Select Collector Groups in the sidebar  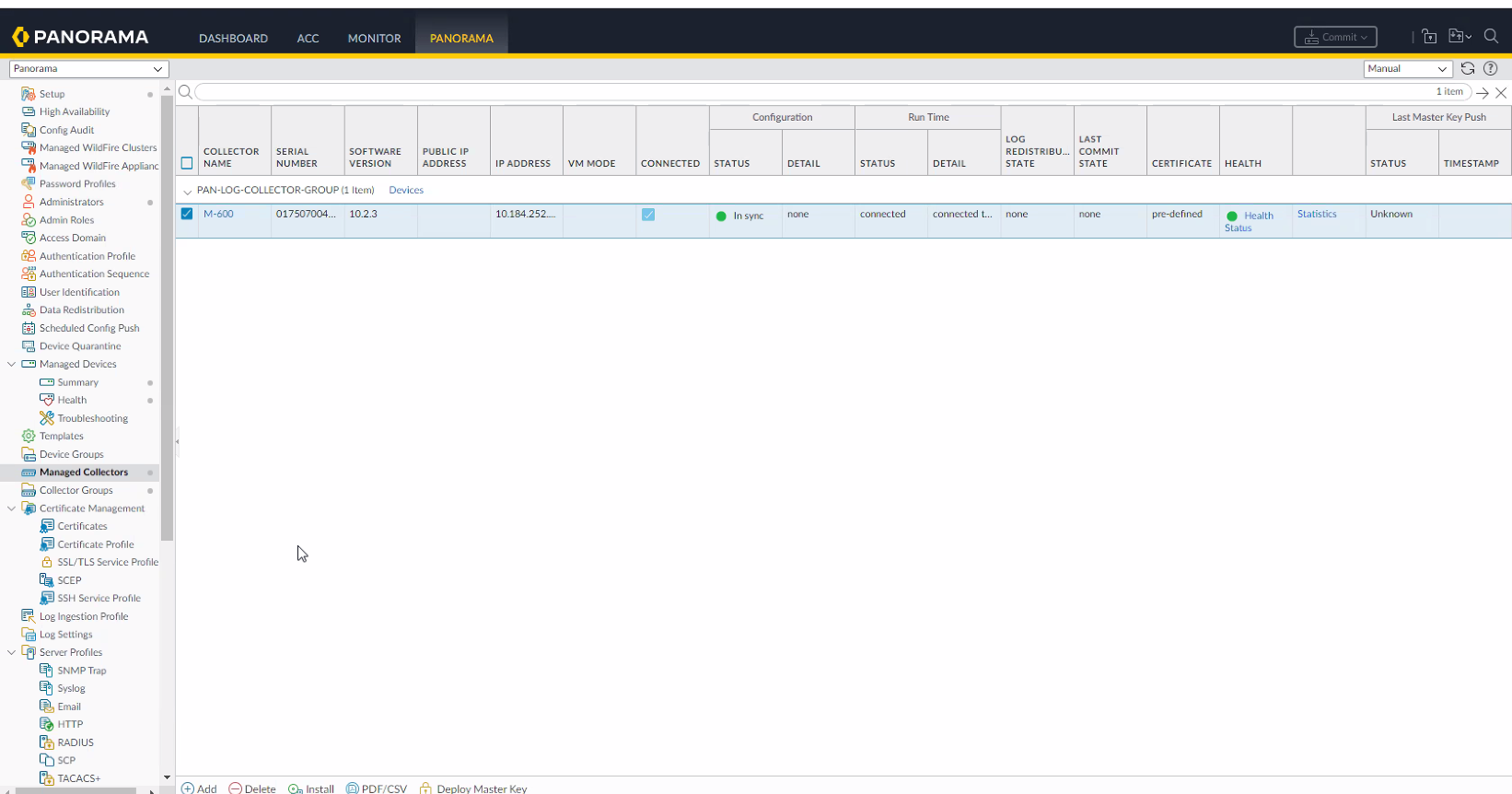click(76, 490)
